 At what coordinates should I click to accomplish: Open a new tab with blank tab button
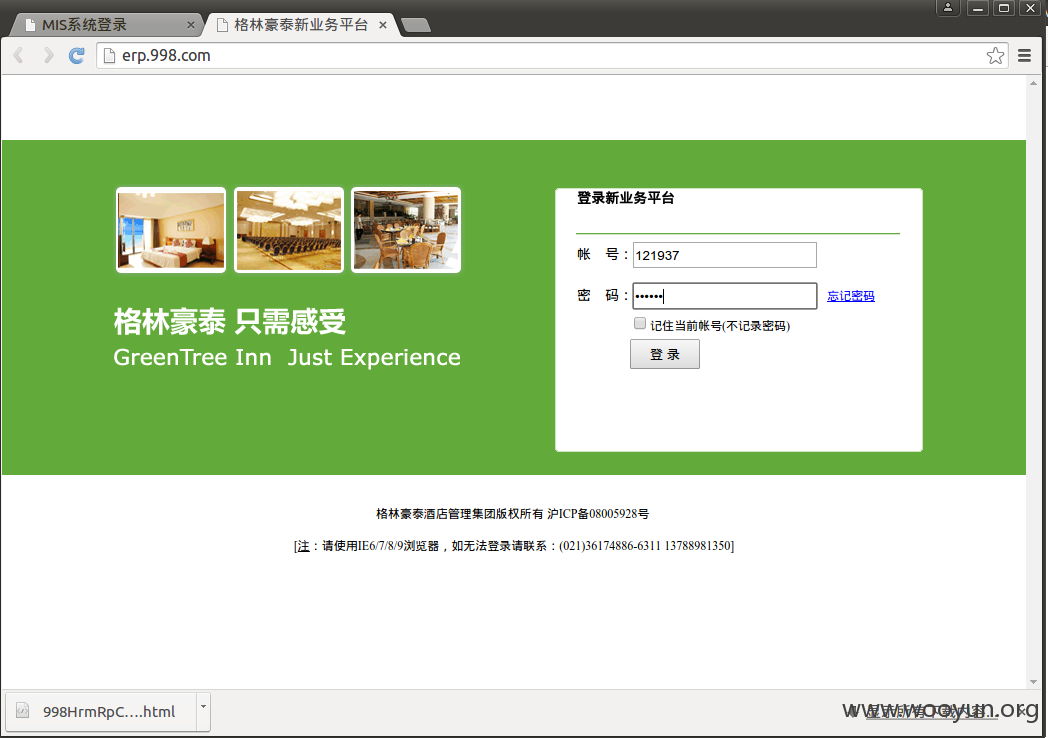[x=416, y=25]
